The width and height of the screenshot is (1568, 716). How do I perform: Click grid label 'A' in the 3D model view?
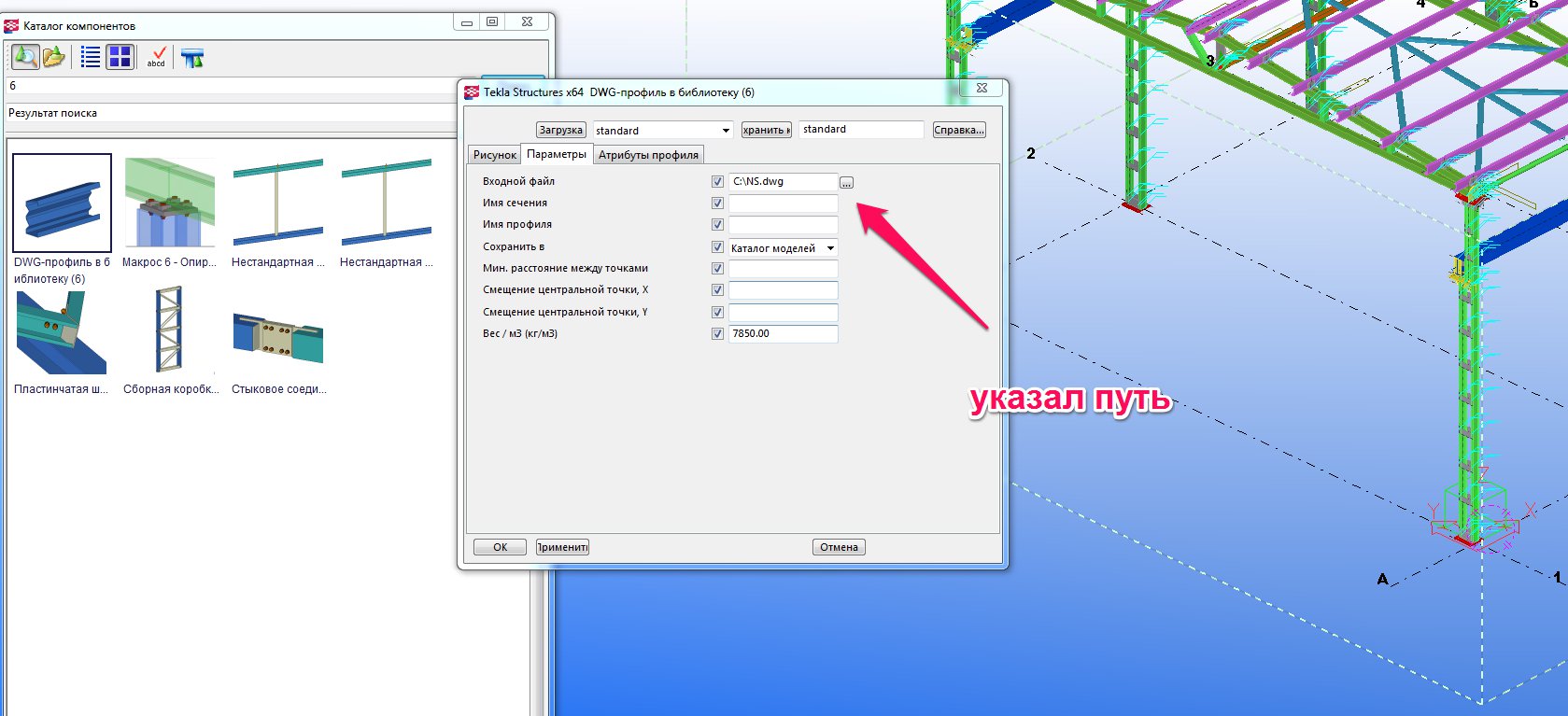pos(1383,579)
